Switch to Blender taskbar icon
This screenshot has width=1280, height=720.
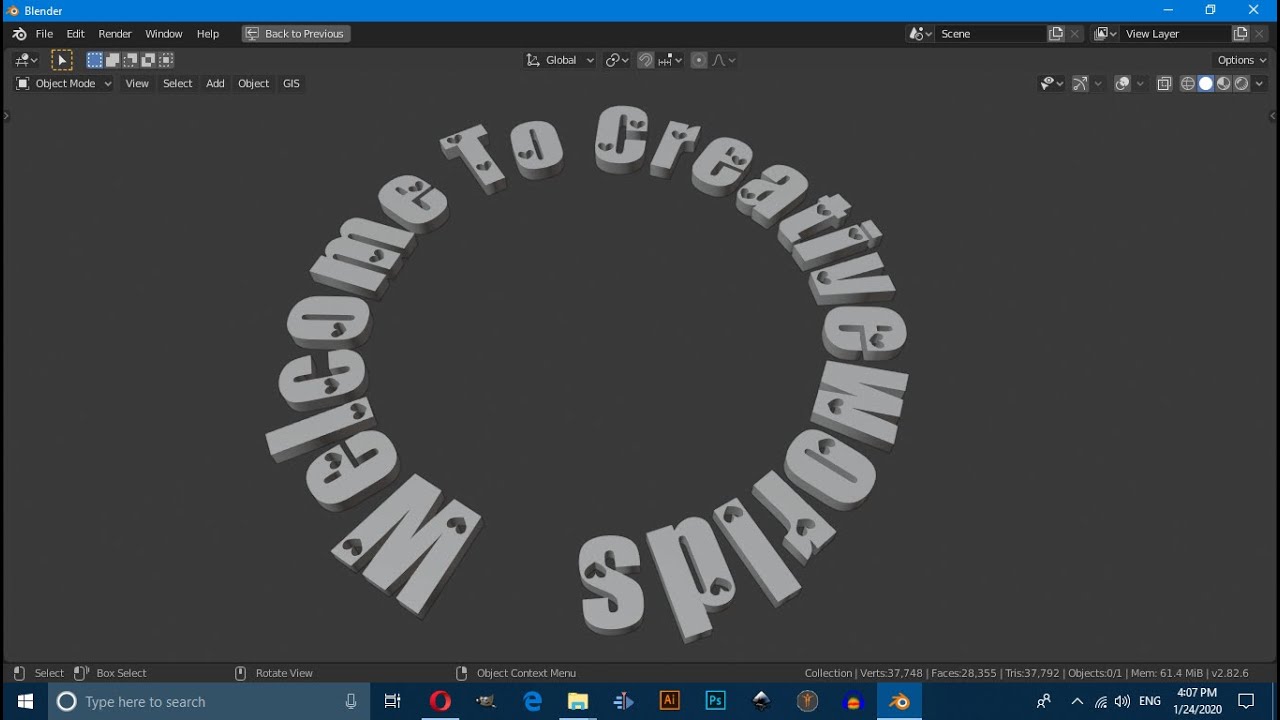point(900,702)
